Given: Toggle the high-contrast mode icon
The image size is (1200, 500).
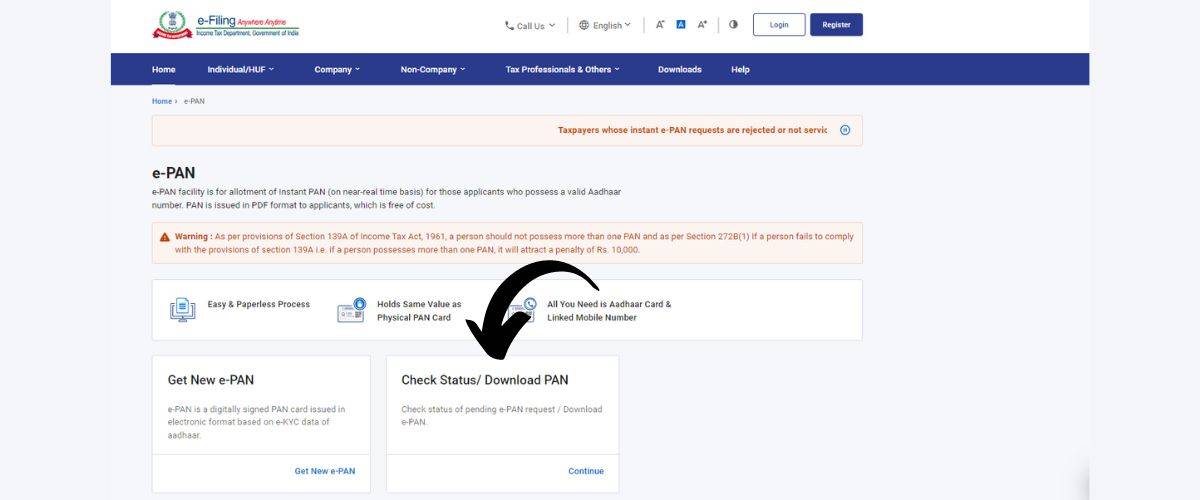Looking at the screenshot, I should coord(733,25).
